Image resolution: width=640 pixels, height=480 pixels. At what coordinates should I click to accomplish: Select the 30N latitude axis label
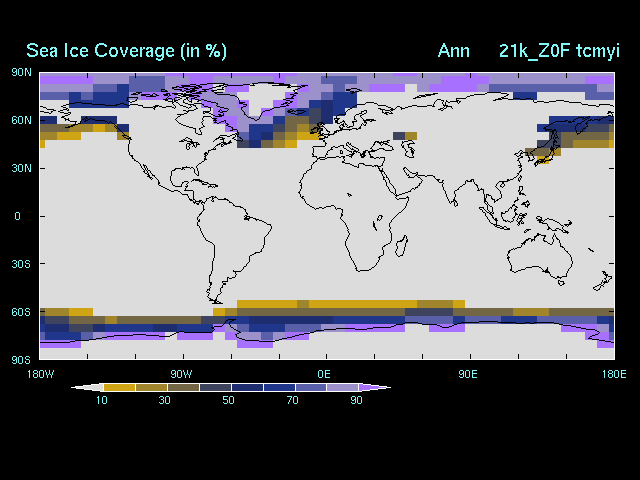(21, 168)
